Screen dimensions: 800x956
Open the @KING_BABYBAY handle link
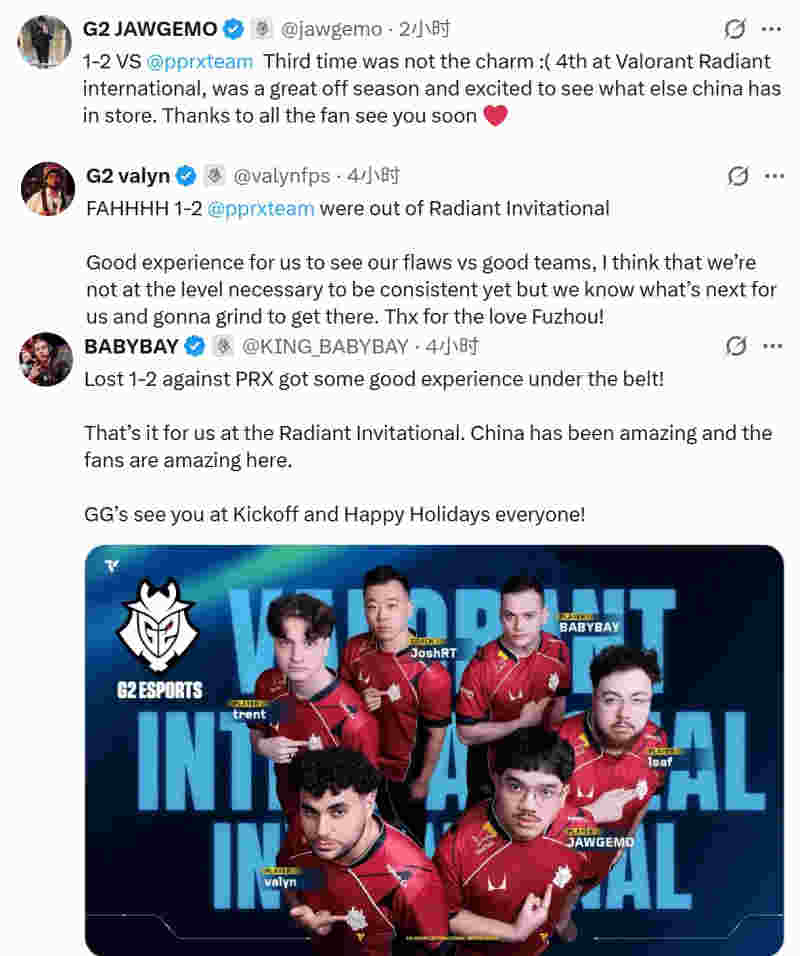click(x=325, y=346)
